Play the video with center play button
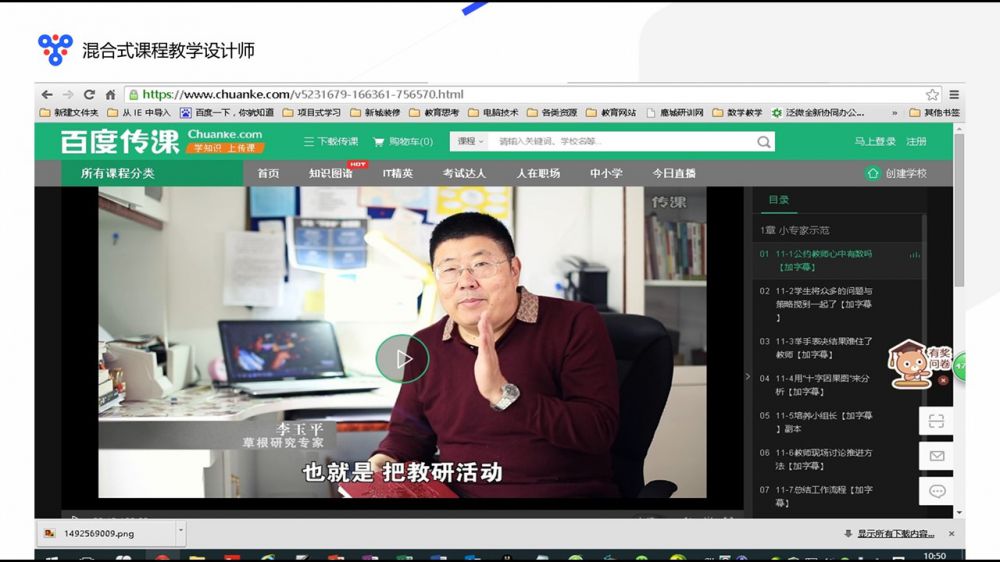This screenshot has height=562, width=1000. 402,358
